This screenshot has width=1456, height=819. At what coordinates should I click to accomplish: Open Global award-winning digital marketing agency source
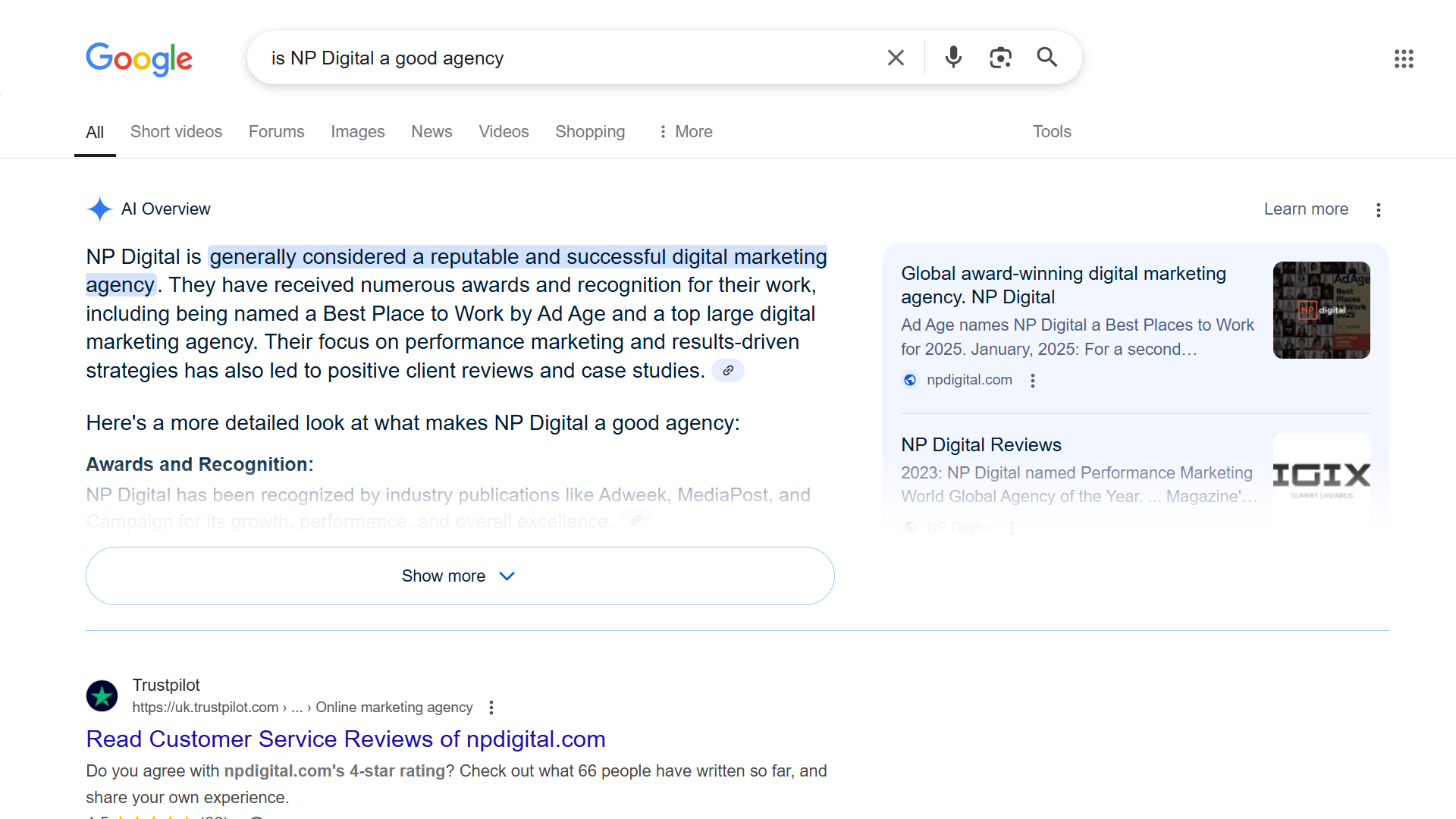(x=1063, y=284)
